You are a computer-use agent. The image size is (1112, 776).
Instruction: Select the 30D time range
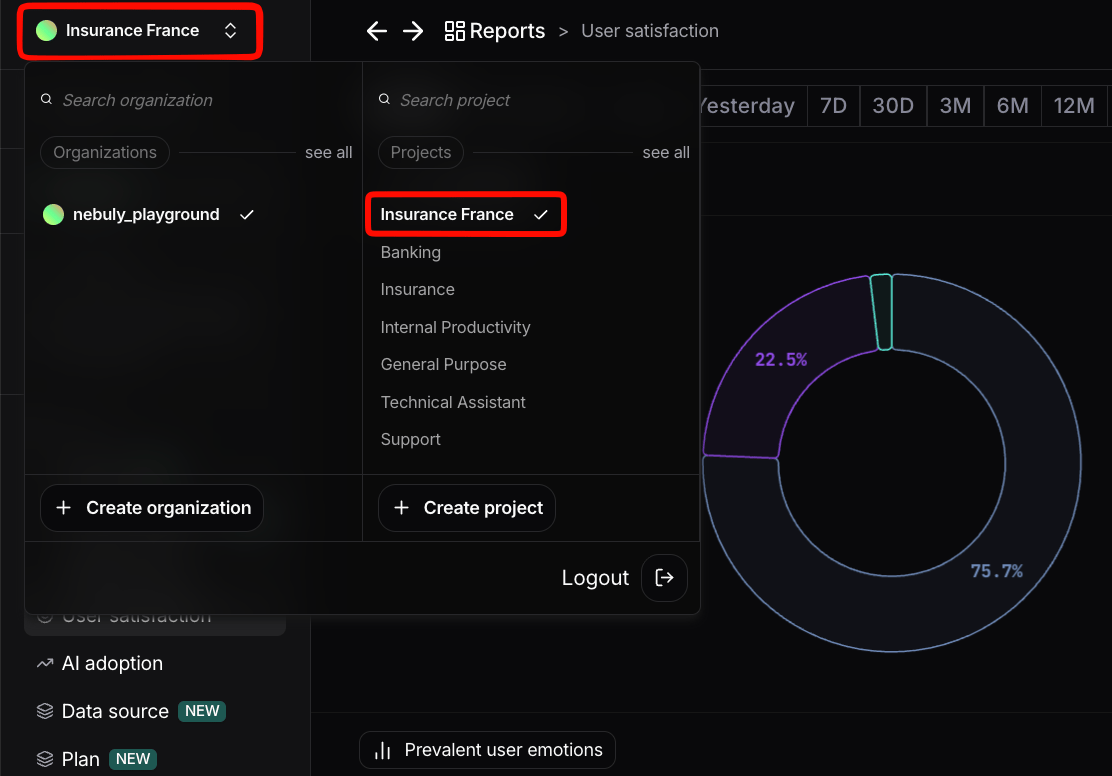coord(893,106)
